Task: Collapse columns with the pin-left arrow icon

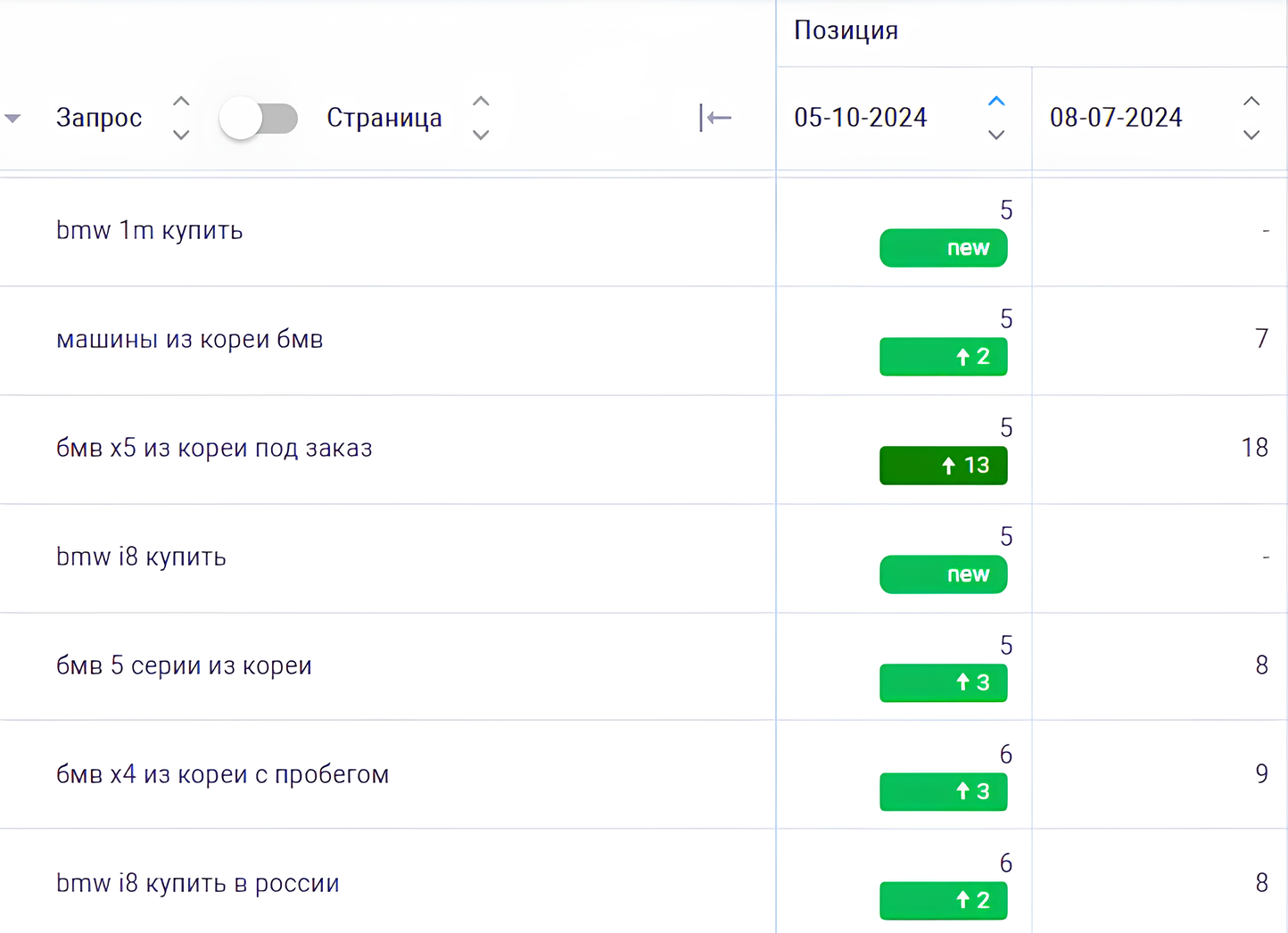Action: tap(715, 118)
